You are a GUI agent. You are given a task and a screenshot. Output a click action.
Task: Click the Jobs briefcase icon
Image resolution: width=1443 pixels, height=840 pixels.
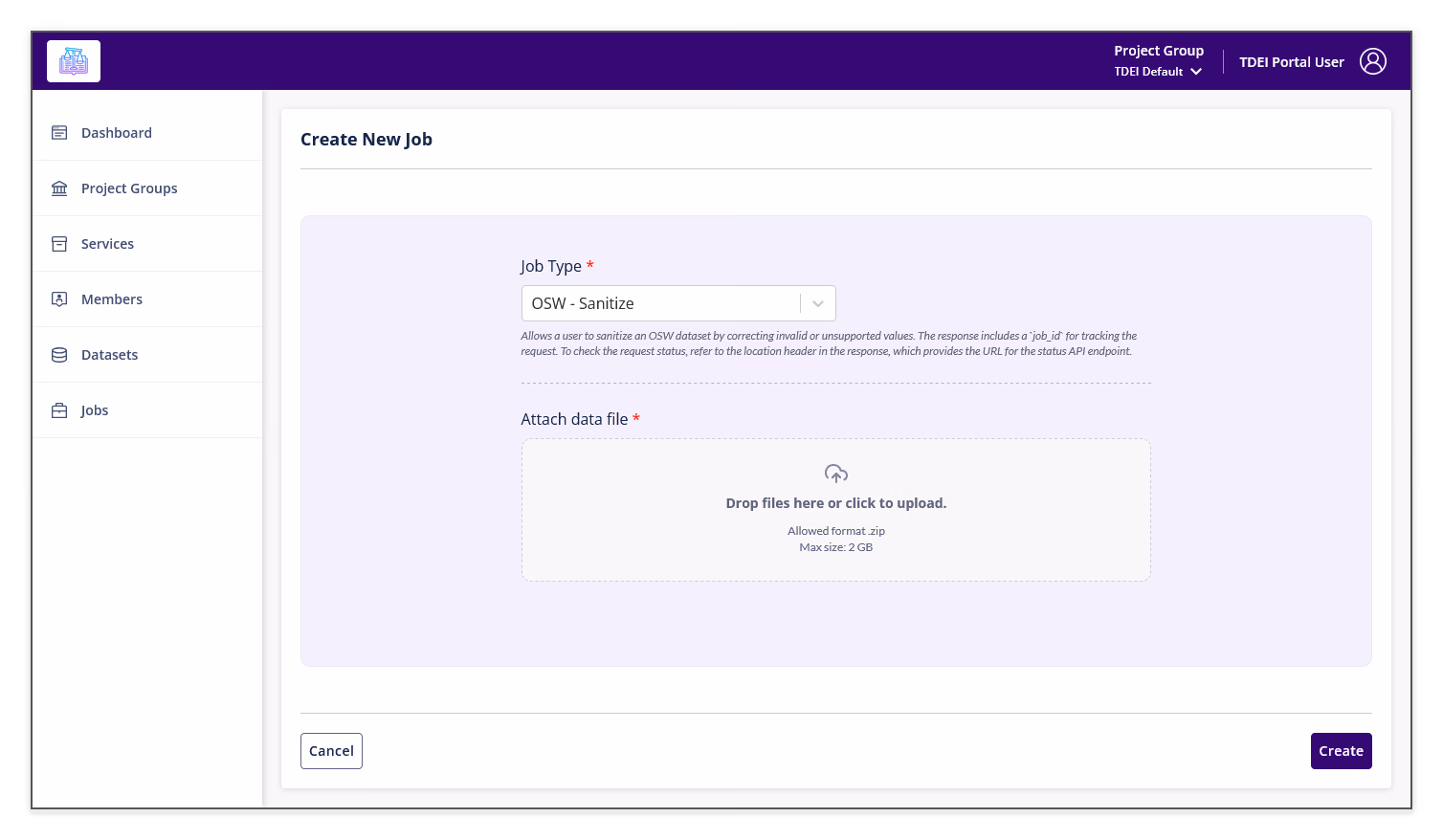click(59, 410)
